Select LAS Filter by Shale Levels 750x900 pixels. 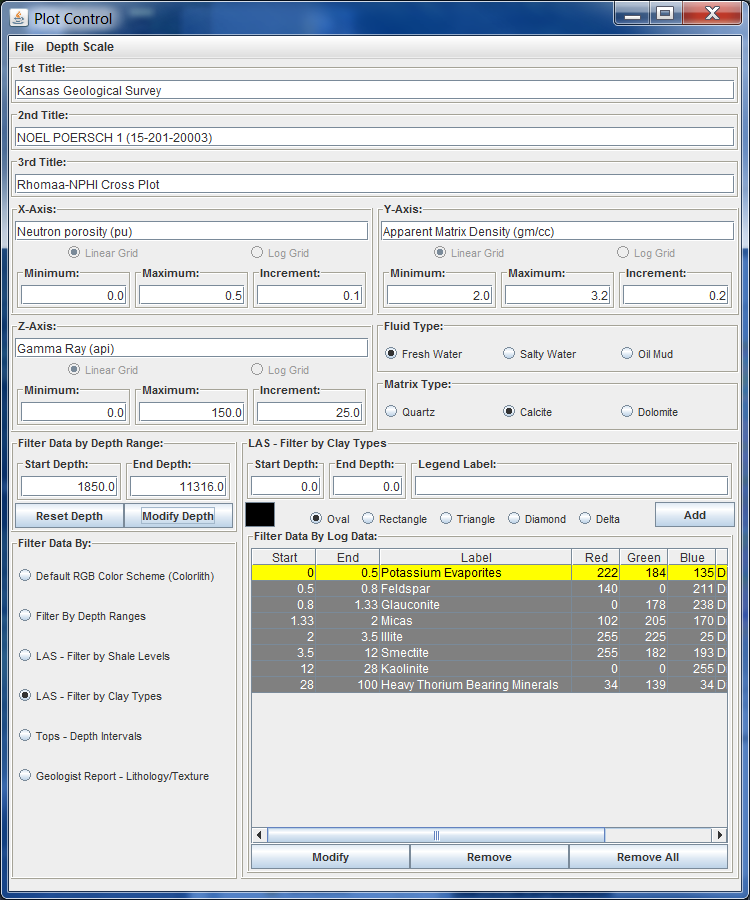(25, 655)
